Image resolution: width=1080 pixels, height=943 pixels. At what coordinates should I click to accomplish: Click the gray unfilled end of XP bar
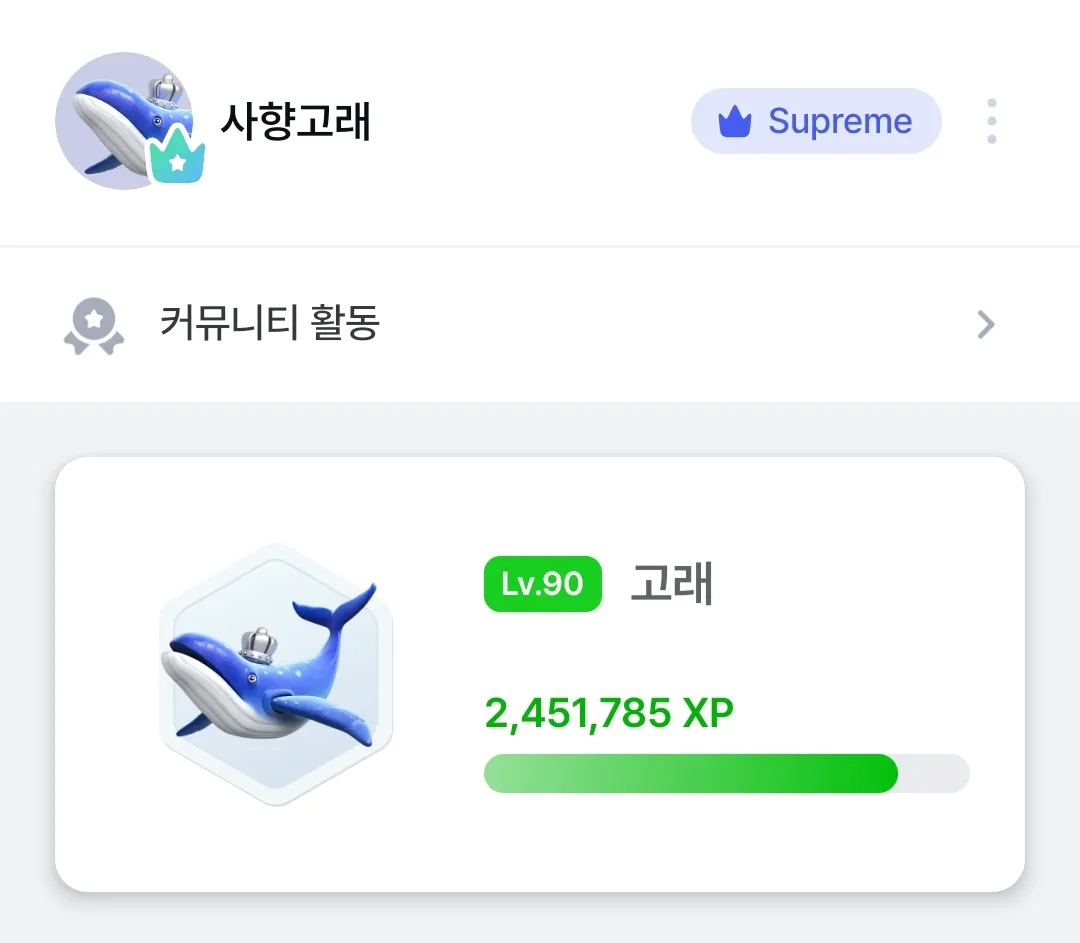click(935, 774)
